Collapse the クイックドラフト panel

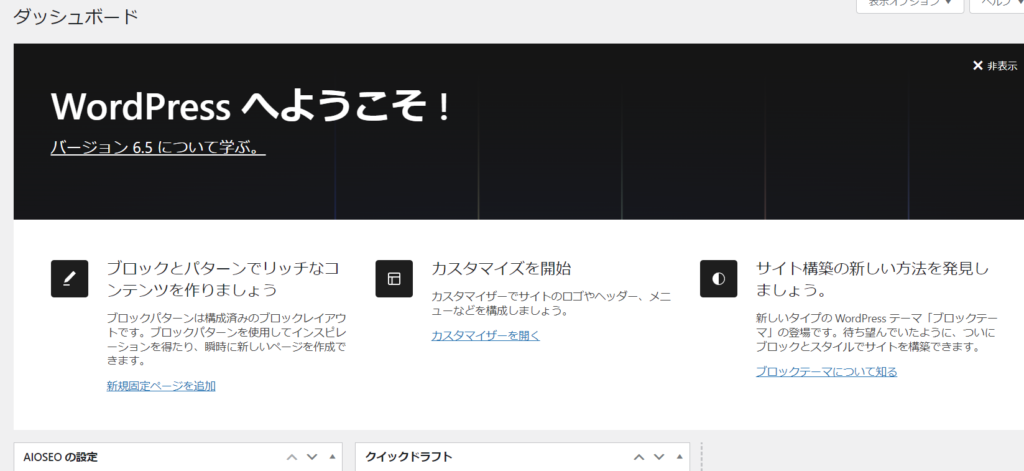[679, 457]
